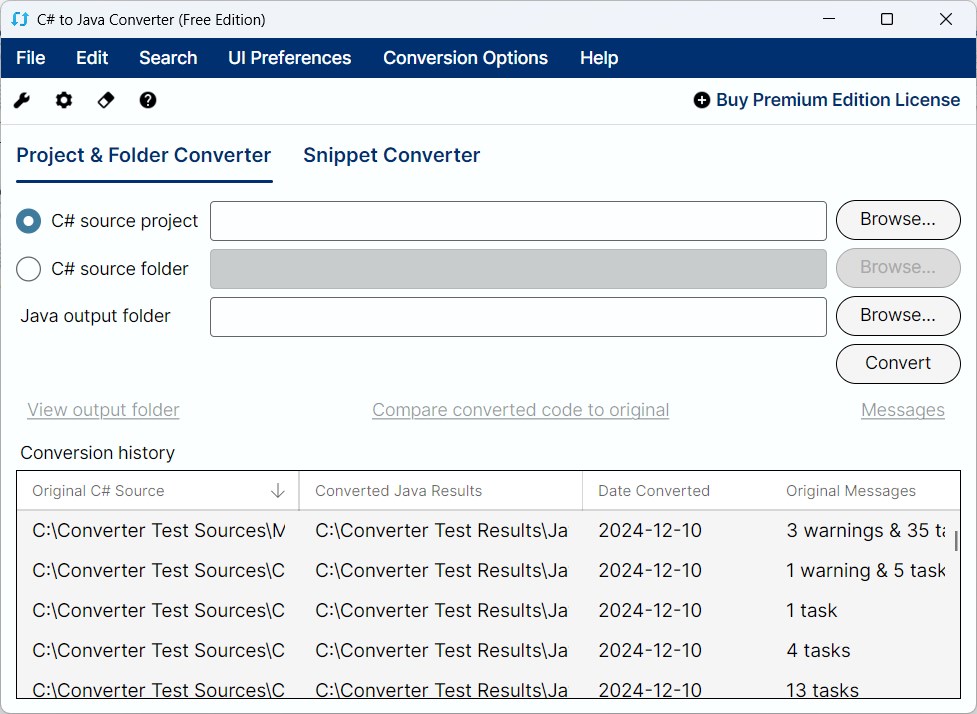Select the Project & Folder Converter tab
The width and height of the screenshot is (977, 714).
pyautogui.click(x=143, y=155)
